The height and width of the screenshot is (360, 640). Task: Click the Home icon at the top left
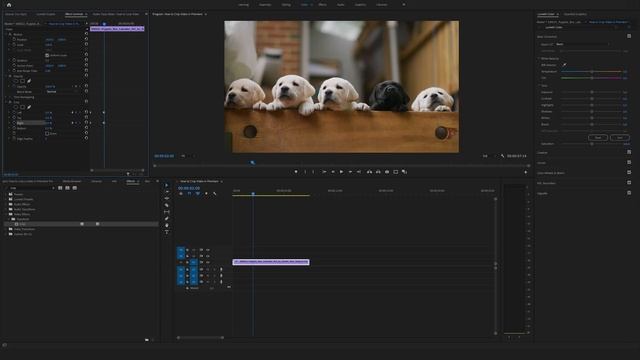point(9,5)
